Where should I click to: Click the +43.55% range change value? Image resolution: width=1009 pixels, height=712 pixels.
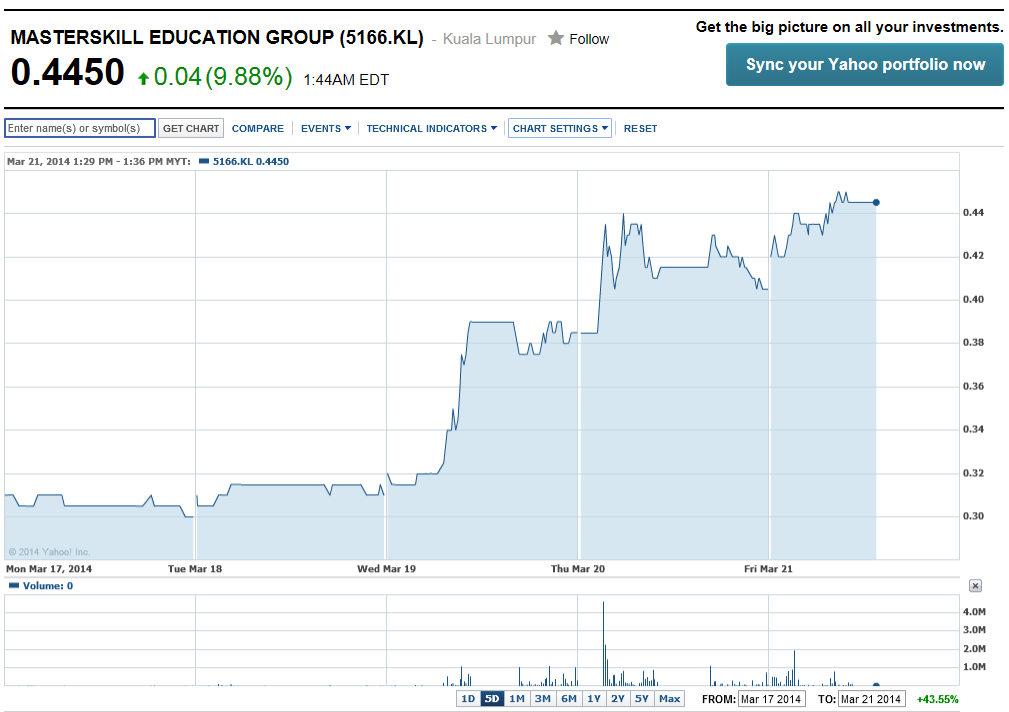[x=938, y=699]
